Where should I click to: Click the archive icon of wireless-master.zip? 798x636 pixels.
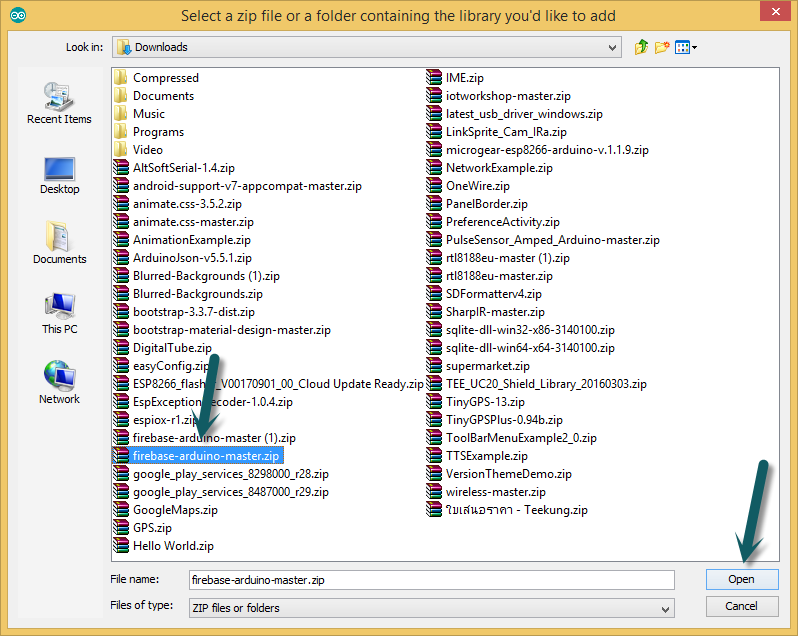434,492
